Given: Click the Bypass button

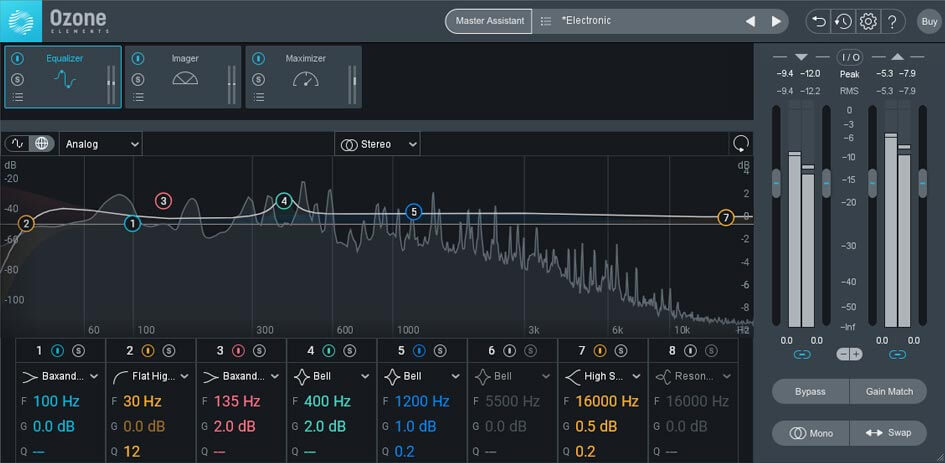Looking at the screenshot, I should (811, 392).
